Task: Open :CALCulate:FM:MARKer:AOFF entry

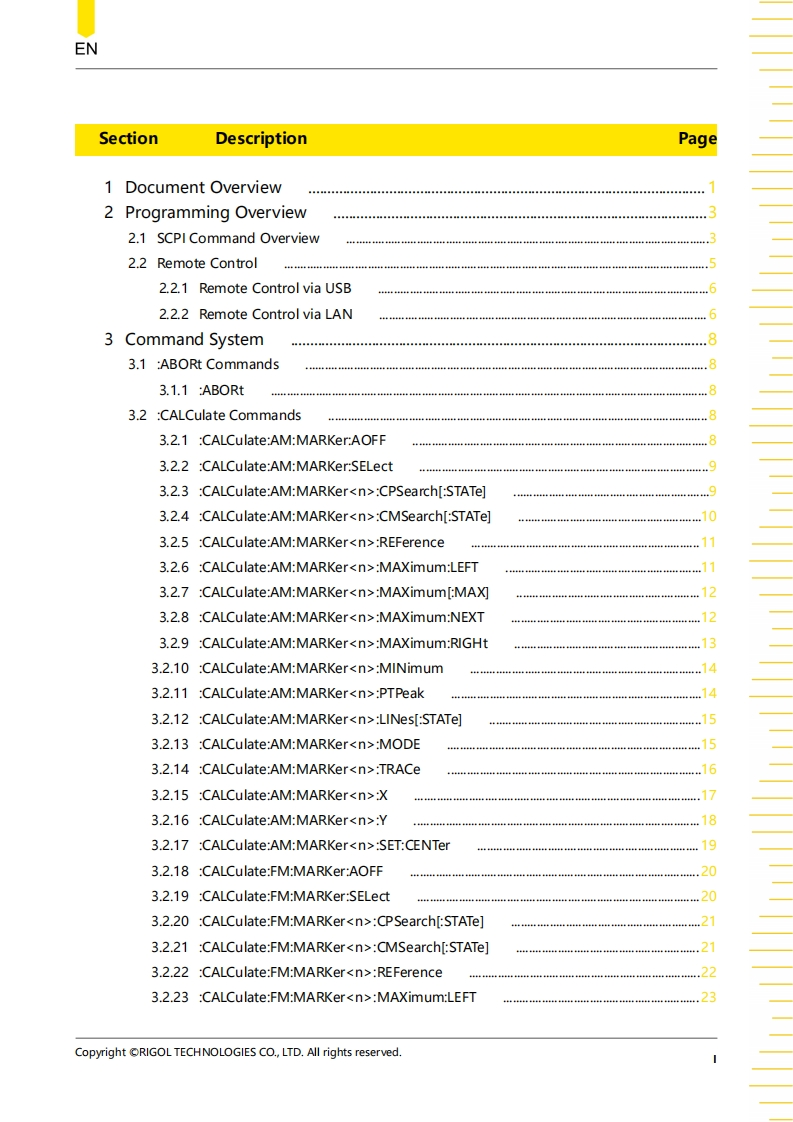Action: pos(291,871)
